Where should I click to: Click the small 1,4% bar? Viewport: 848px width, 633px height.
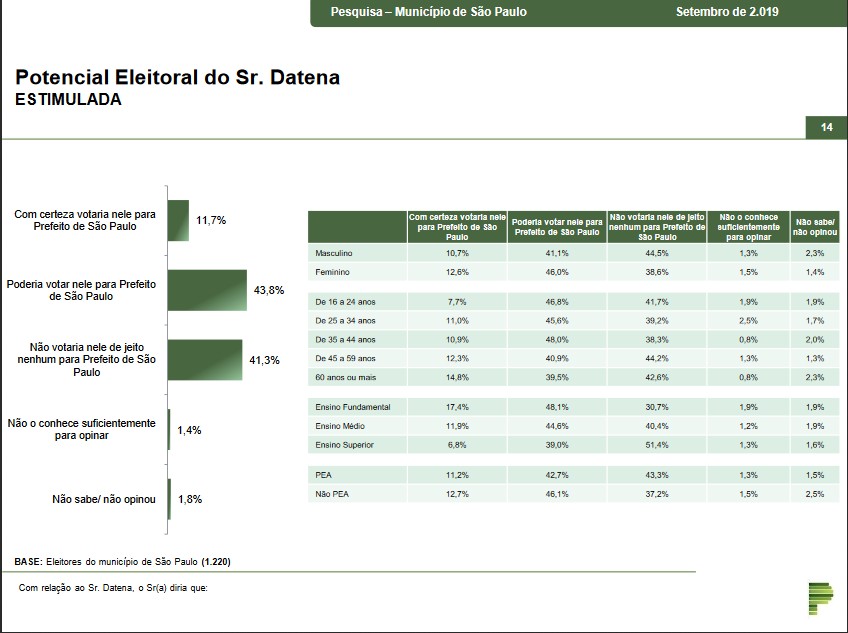pos(169,429)
